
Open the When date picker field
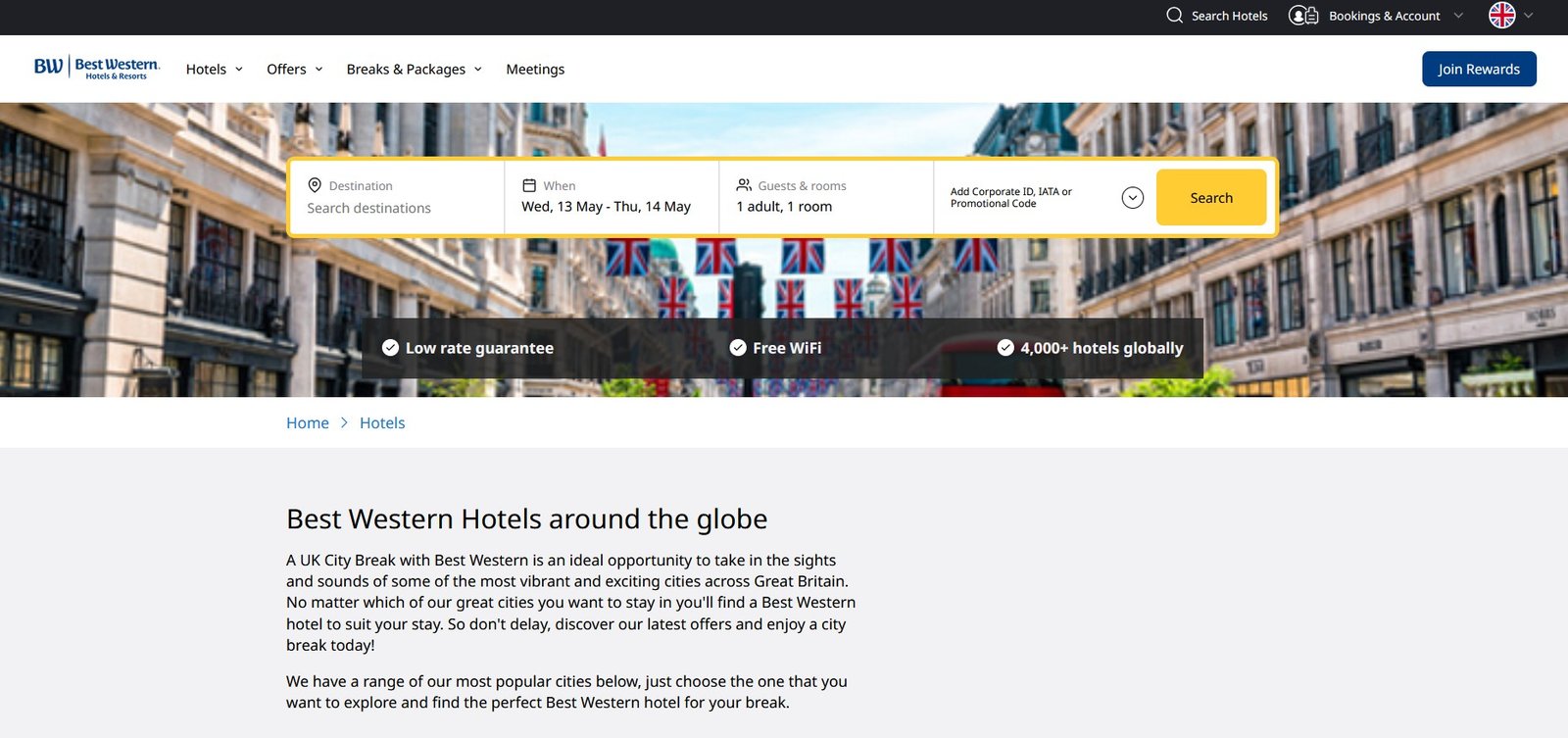point(612,198)
